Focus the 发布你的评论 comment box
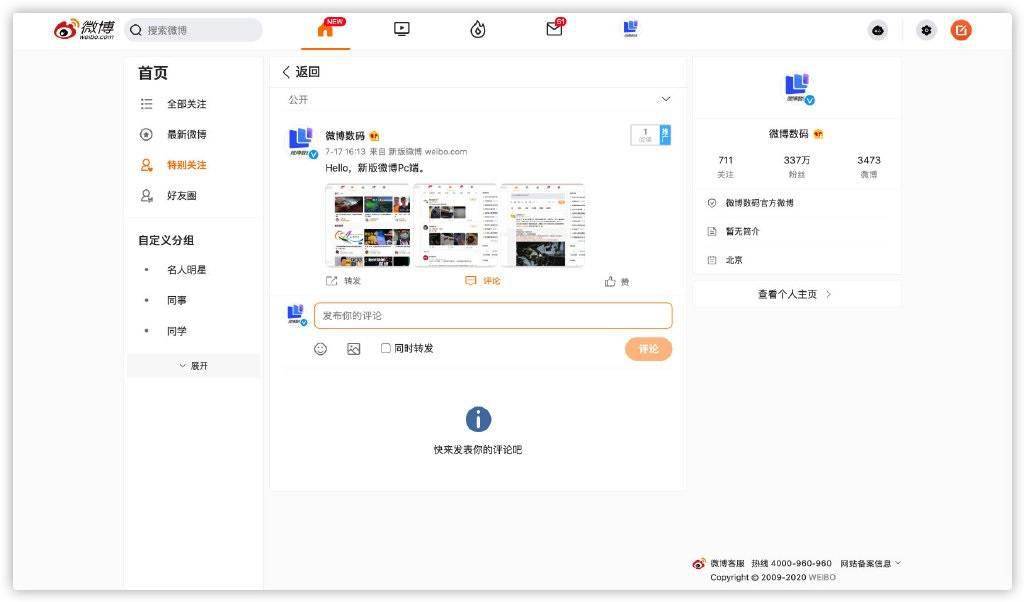 point(493,315)
